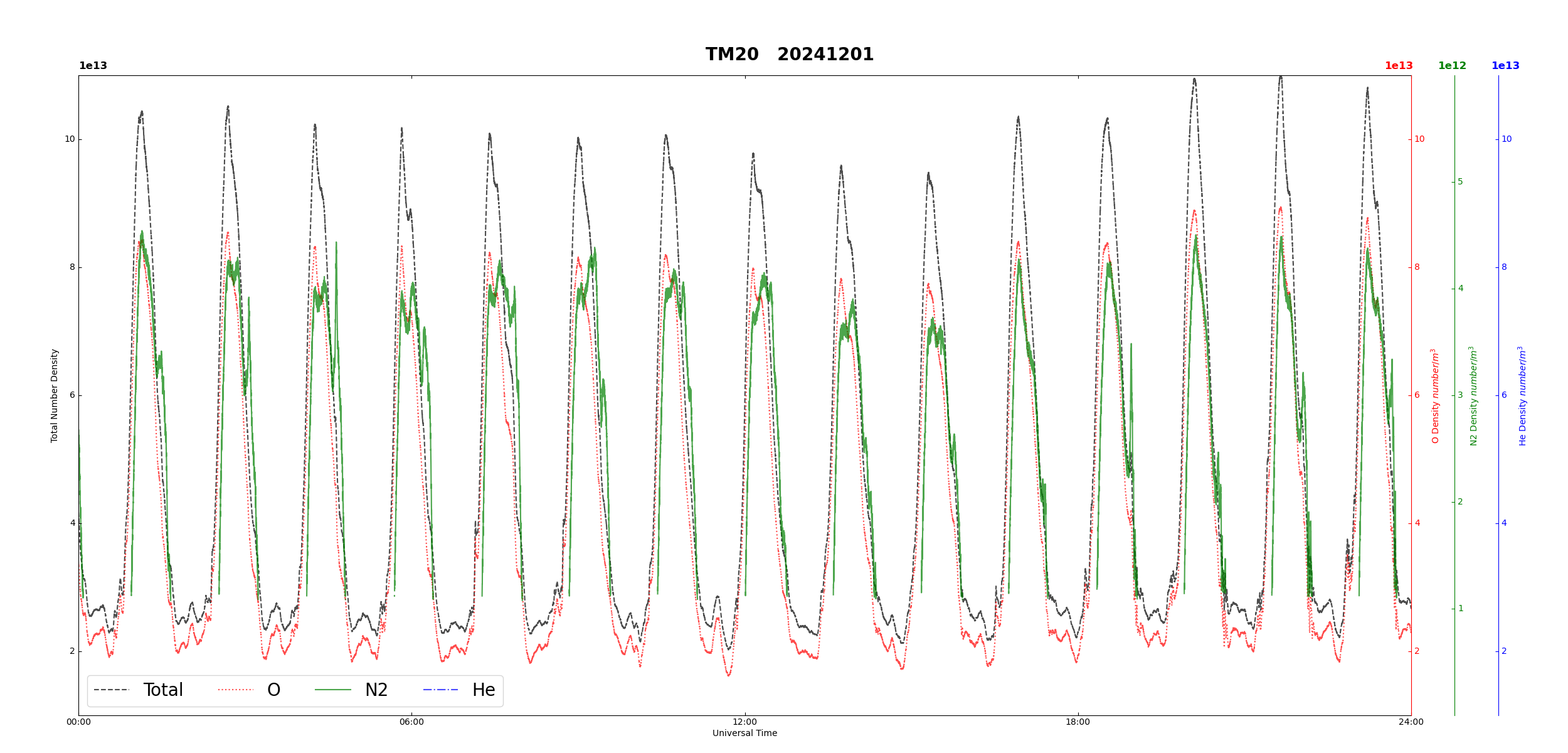This screenshot has height=753, width=1568.
Task: Select the He label in legend
Action: pyautogui.click(x=484, y=690)
